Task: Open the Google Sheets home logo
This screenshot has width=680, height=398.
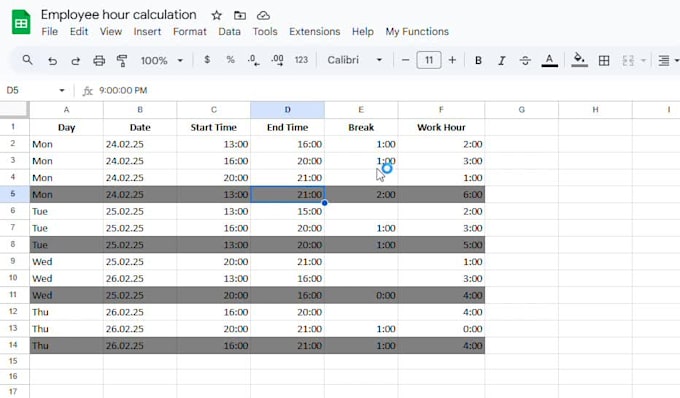Action: point(21,22)
